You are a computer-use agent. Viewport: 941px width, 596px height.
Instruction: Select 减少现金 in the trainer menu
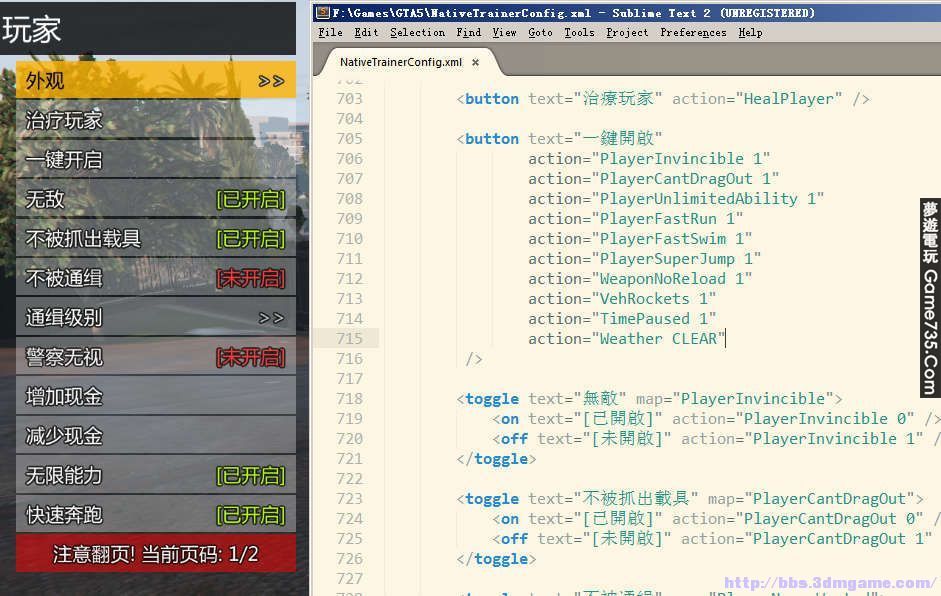(155, 436)
